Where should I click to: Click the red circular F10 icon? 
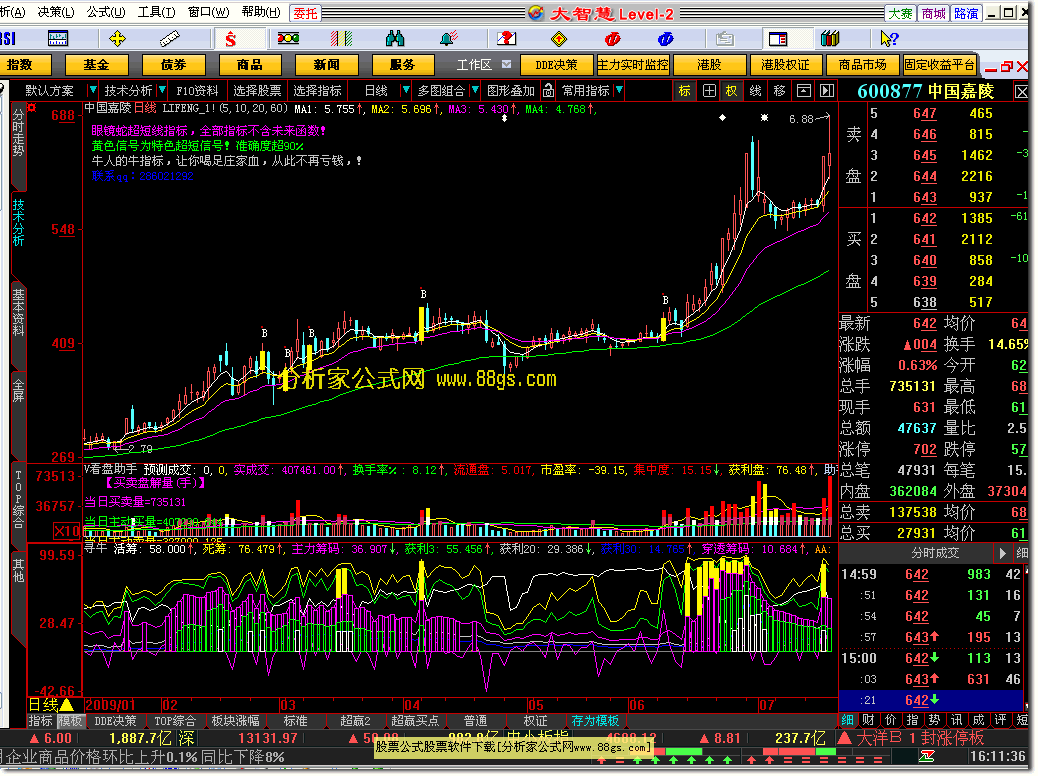613,39
